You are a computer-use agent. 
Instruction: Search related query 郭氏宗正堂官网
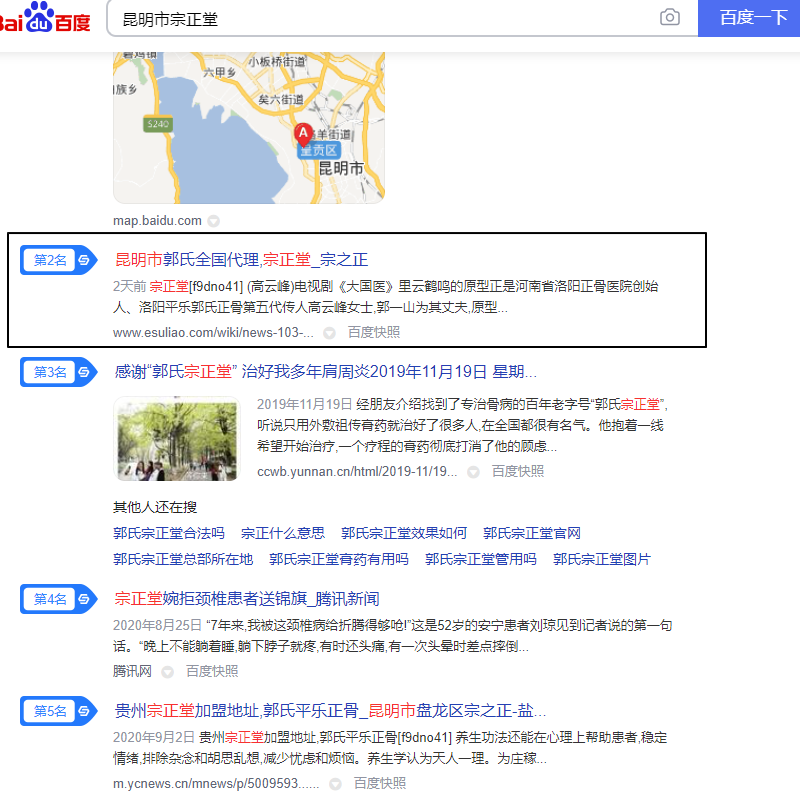tap(532, 533)
